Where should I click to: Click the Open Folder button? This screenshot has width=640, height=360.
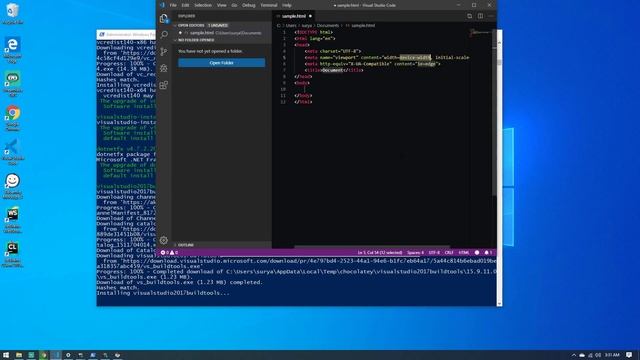[222, 63]
